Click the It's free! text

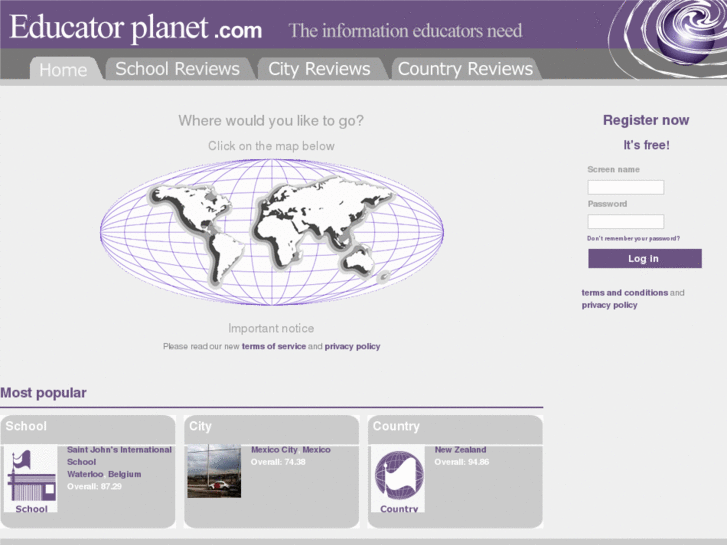click(x=646, y=145)
